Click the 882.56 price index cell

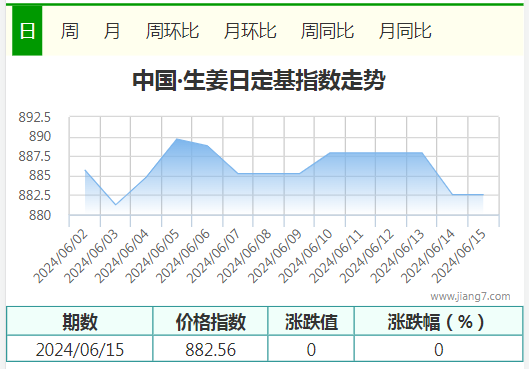210,349
